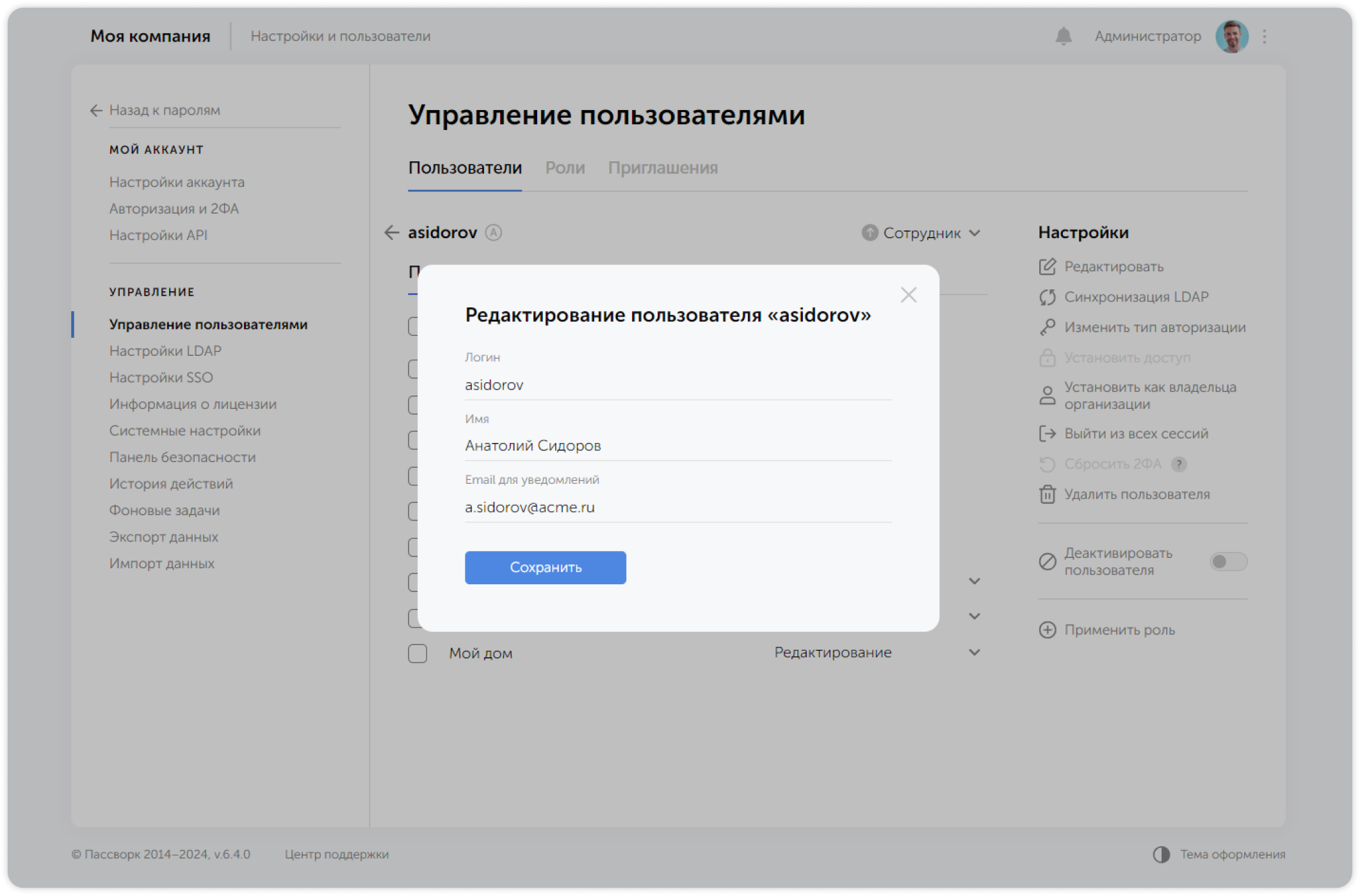Open Центр поддержки link
1360x896 pixels.
click(338, 854)
